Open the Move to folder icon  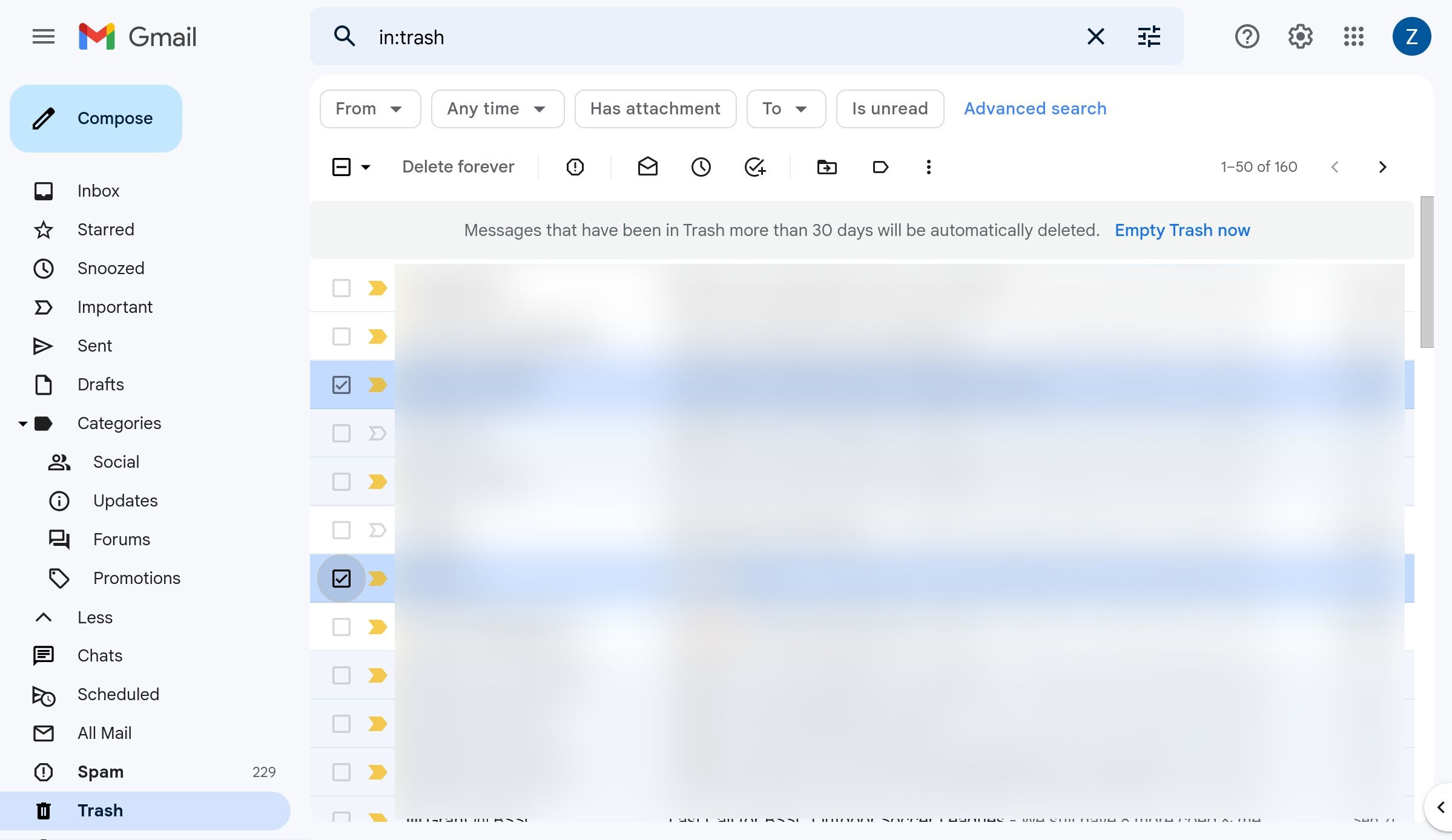(827, 167)
